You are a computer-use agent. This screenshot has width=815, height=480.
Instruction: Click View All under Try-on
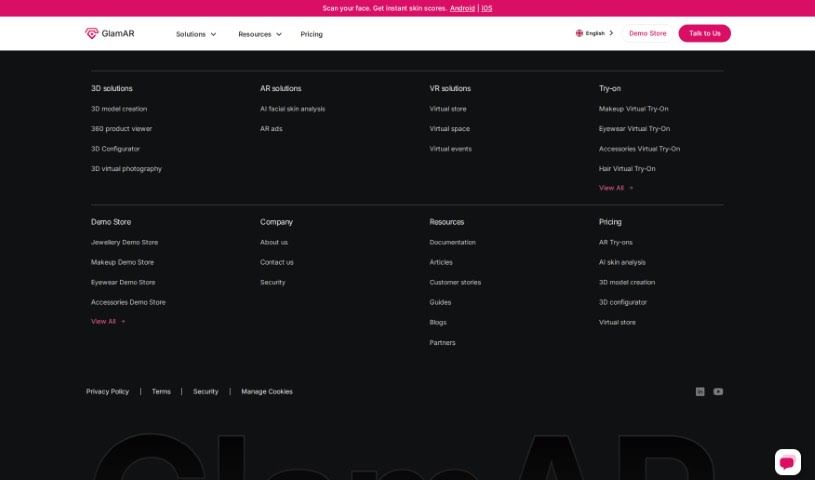(x=616, y=188)
